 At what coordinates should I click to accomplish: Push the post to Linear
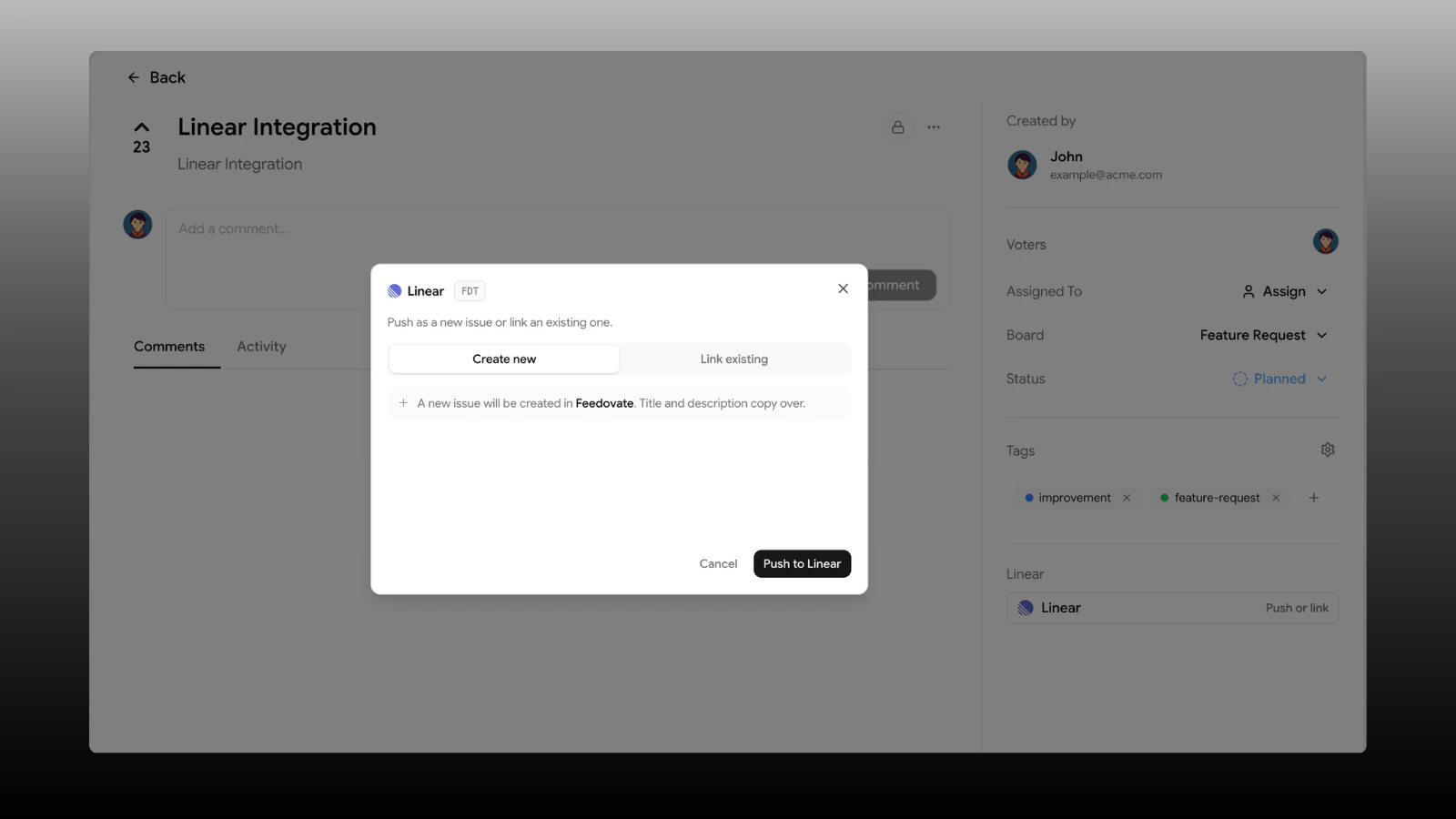(x=802, y=564)
